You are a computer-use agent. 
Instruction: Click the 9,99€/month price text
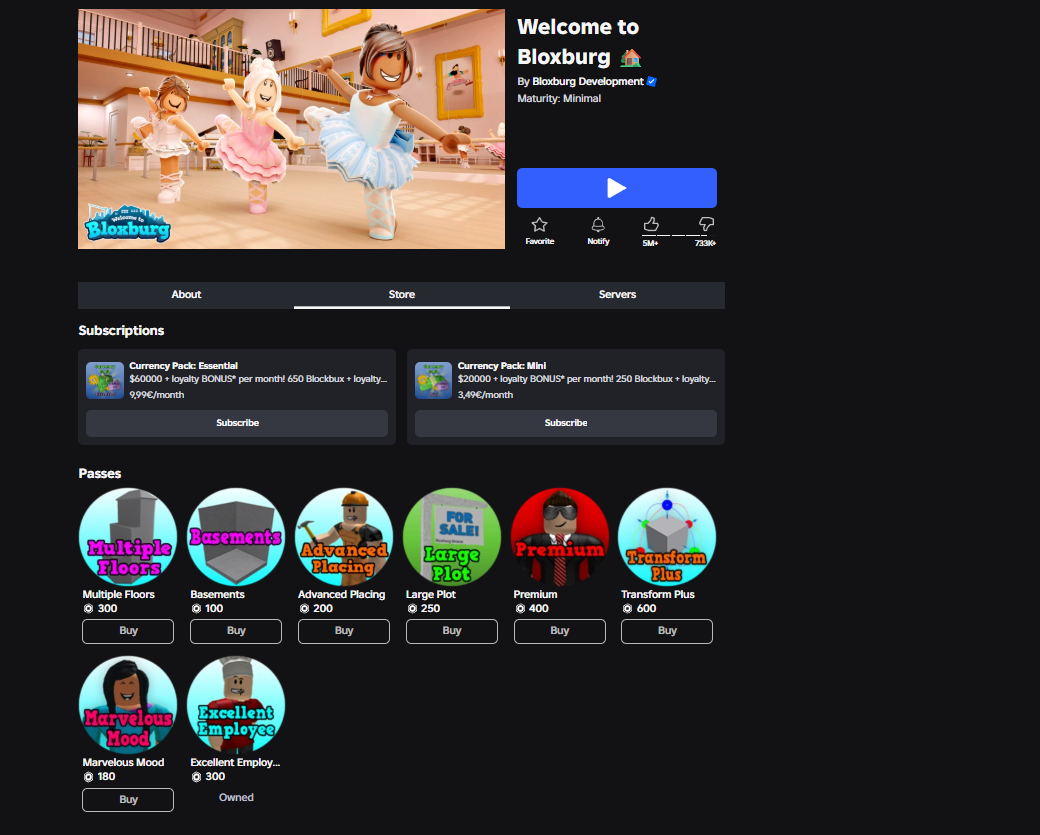[157, 395]
